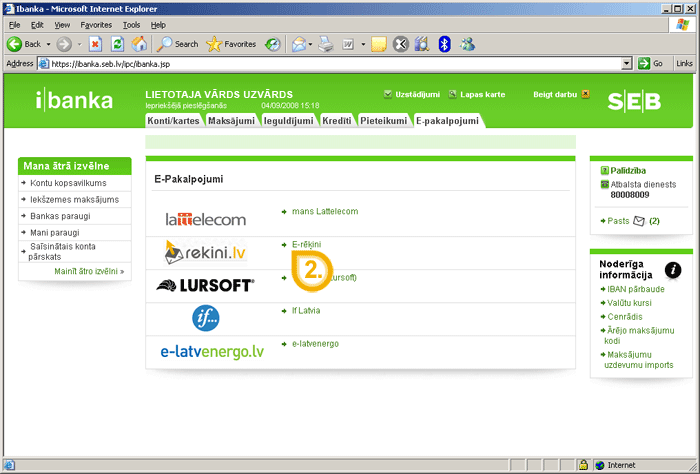Image resolution: width=700 pixels, height=474 pixels.
Task: Click the Research toolbar icon next to Bluetooth
Action: click(x=422, y=44)
